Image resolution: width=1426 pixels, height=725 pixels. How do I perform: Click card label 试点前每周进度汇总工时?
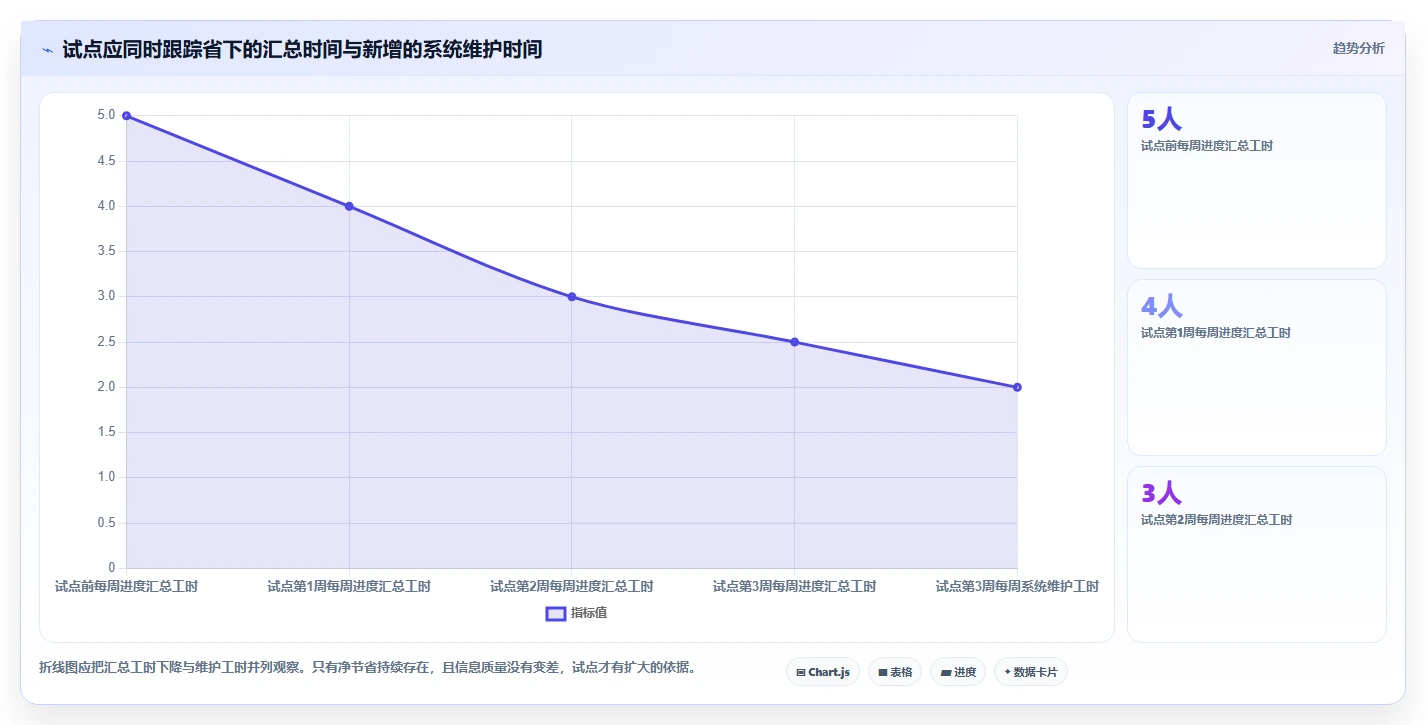(x=1207, y=146)
